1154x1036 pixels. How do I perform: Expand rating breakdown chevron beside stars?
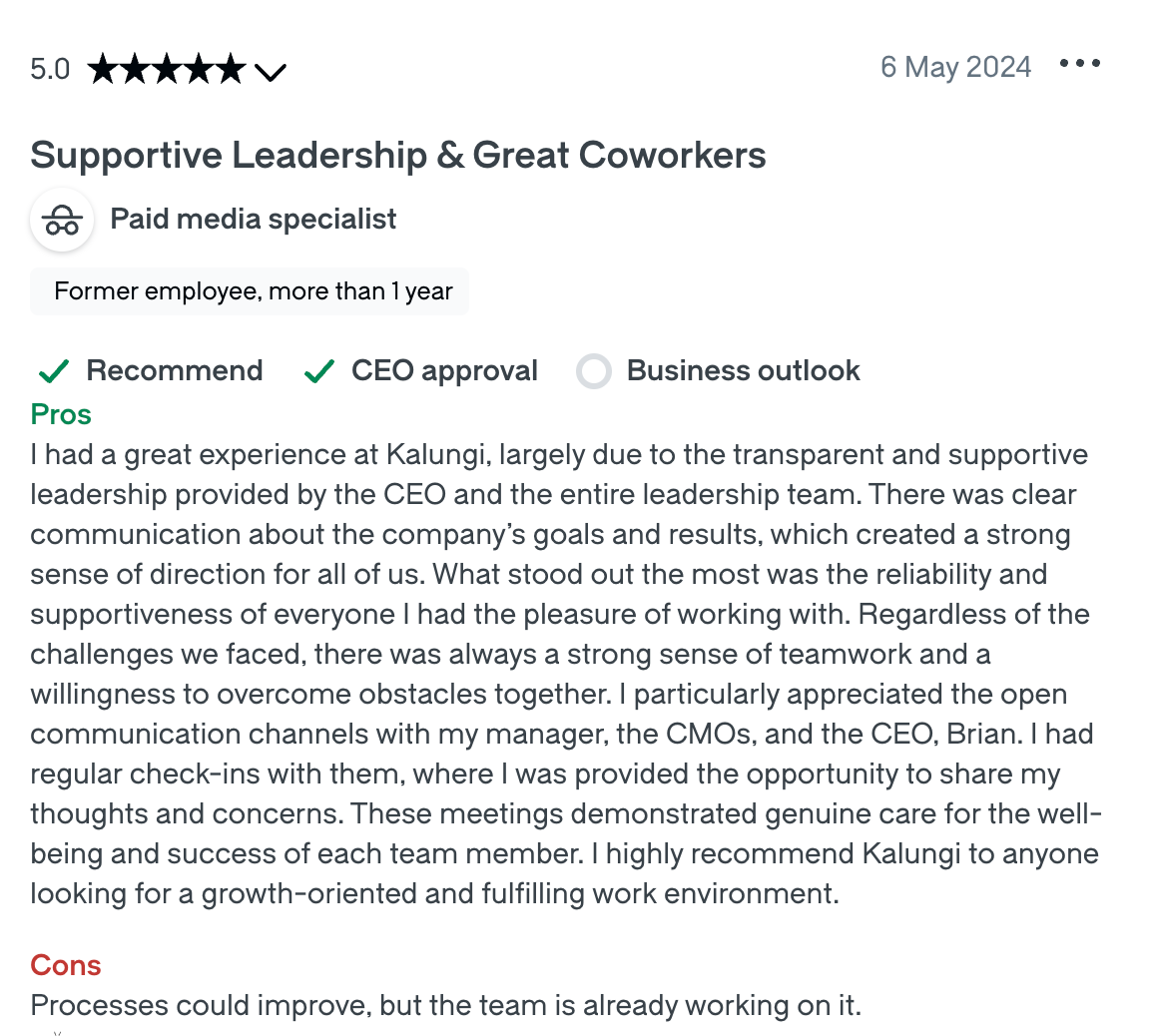pyautogui.click(x=271, y=72)
